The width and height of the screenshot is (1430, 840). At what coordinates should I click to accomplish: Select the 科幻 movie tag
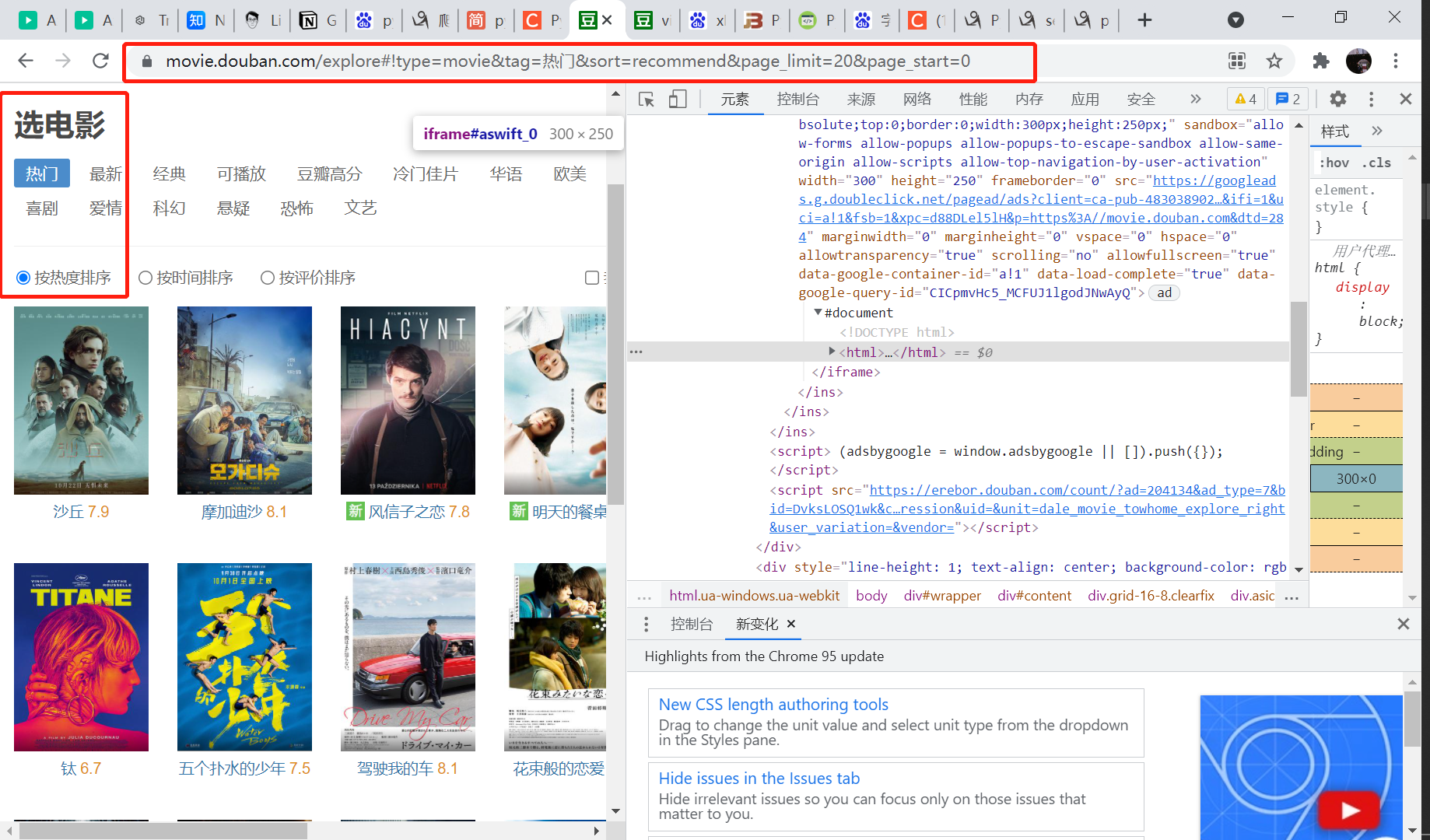coord(170,208)
